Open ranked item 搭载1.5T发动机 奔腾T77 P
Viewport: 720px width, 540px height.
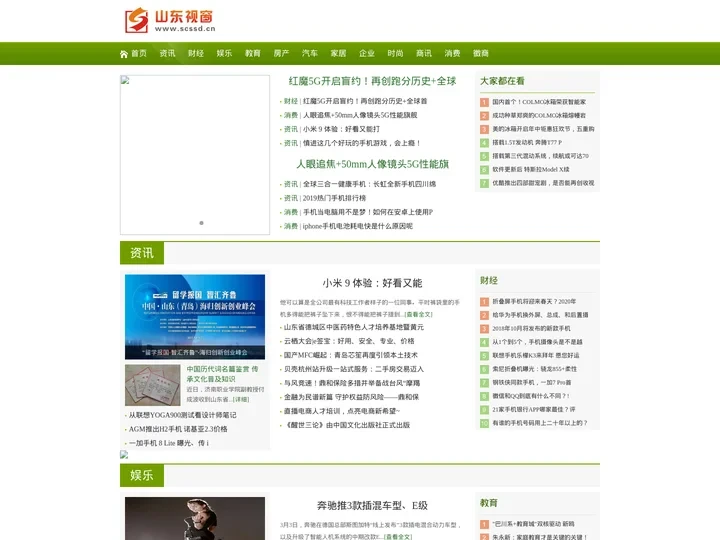click(527, 142)
